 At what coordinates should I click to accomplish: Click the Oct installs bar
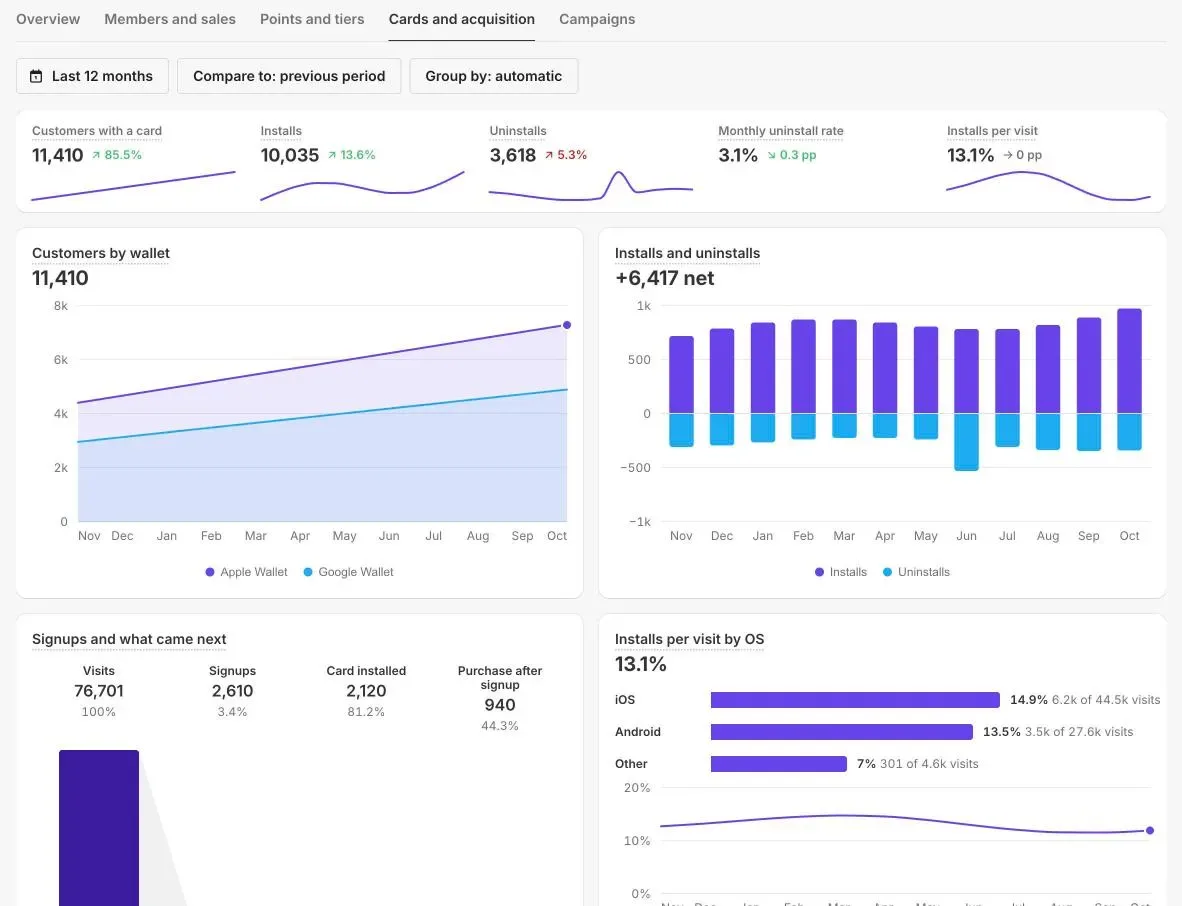tap(1128, 361)
